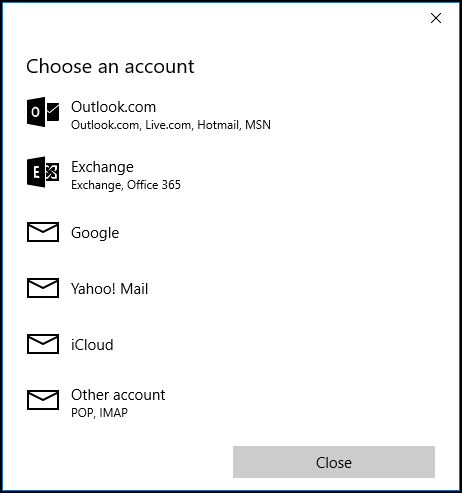Click the 'POP, IMAP' subtitle text
This screenshot has height=493, width=462.
coord(99,413)
